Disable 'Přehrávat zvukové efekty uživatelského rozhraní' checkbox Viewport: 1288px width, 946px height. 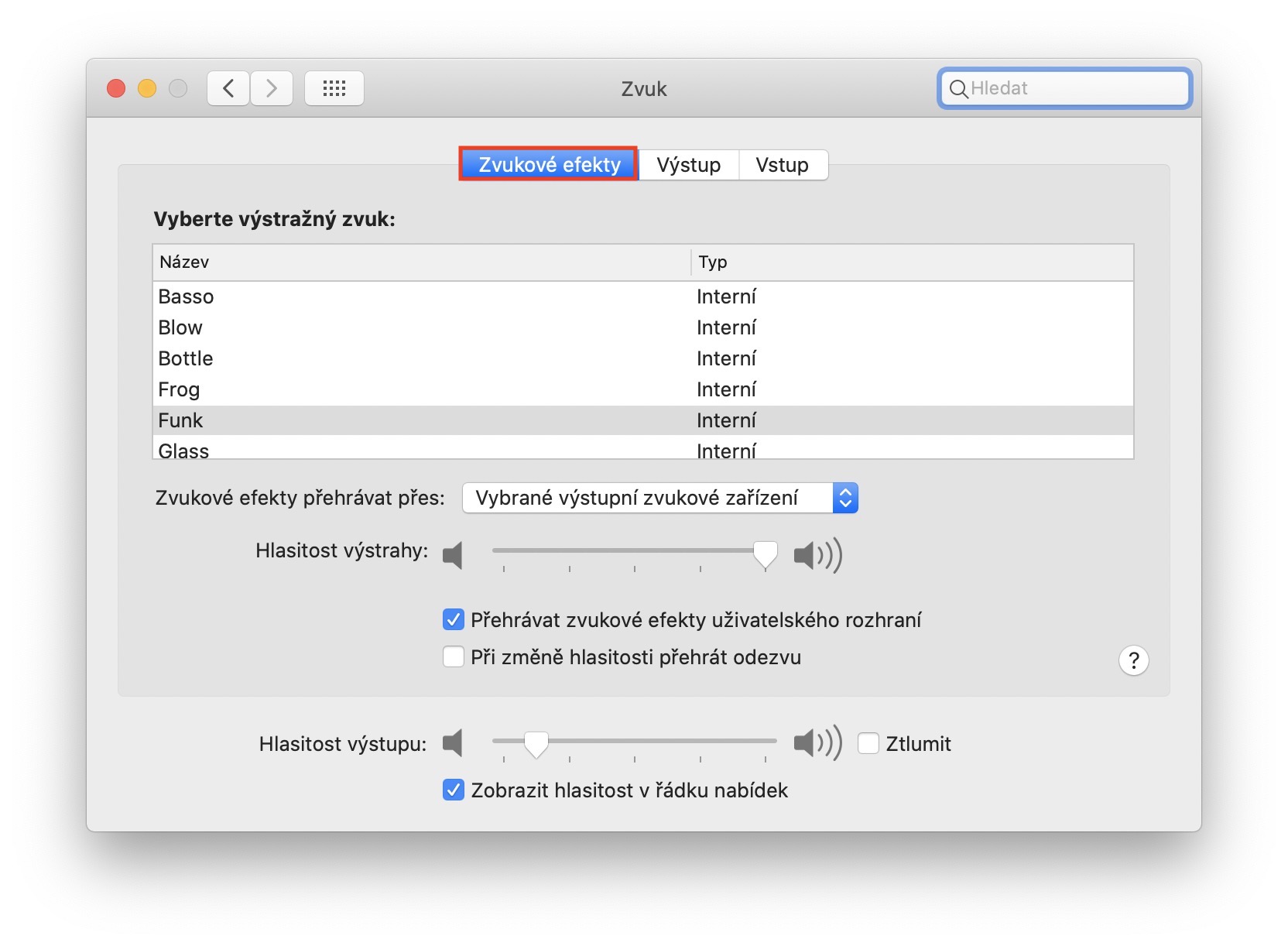454,620
